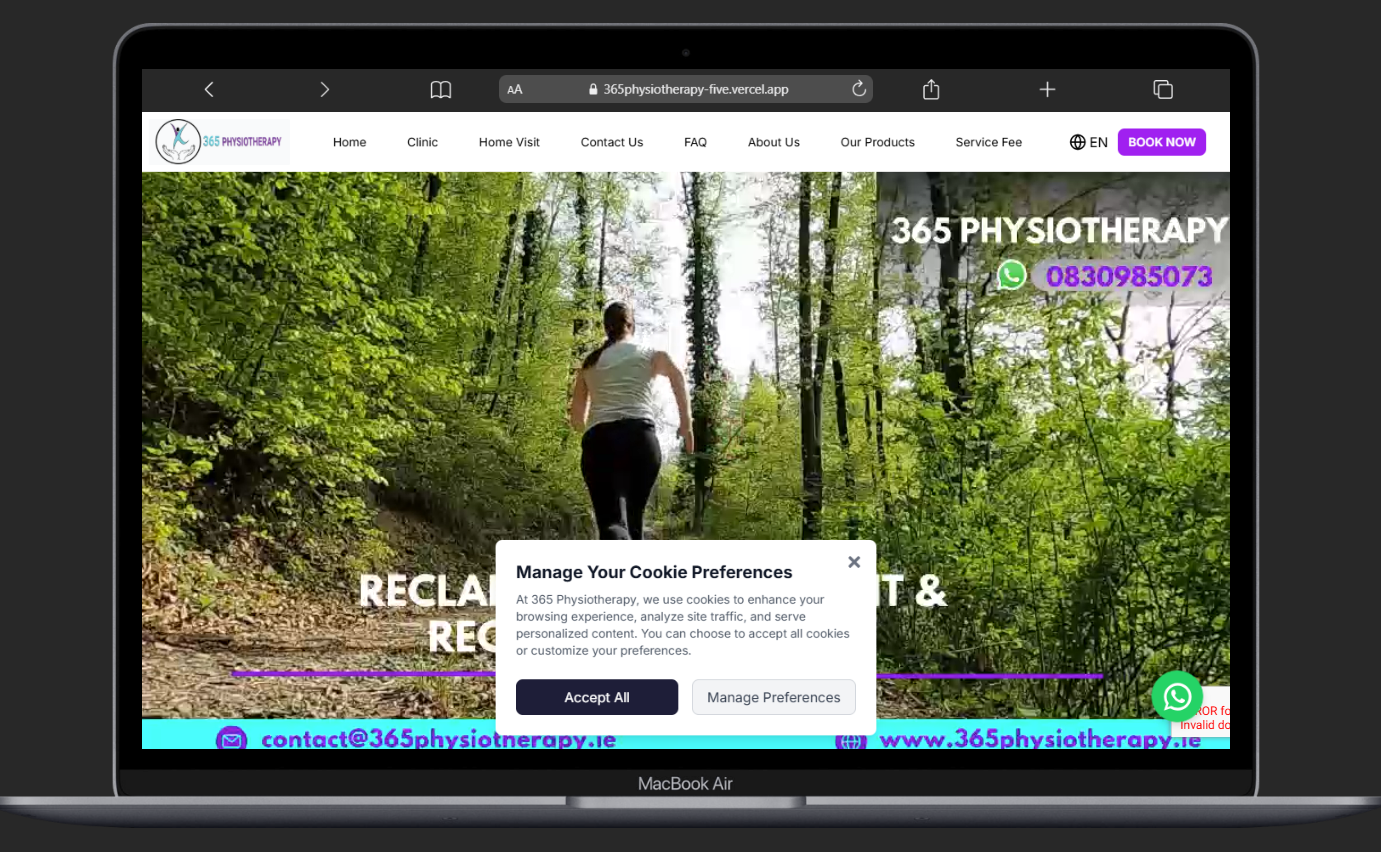1381x852 pixels.
Task: Click the Safari forward arrow
Action: pyautogui.click(x=324, y=90)
